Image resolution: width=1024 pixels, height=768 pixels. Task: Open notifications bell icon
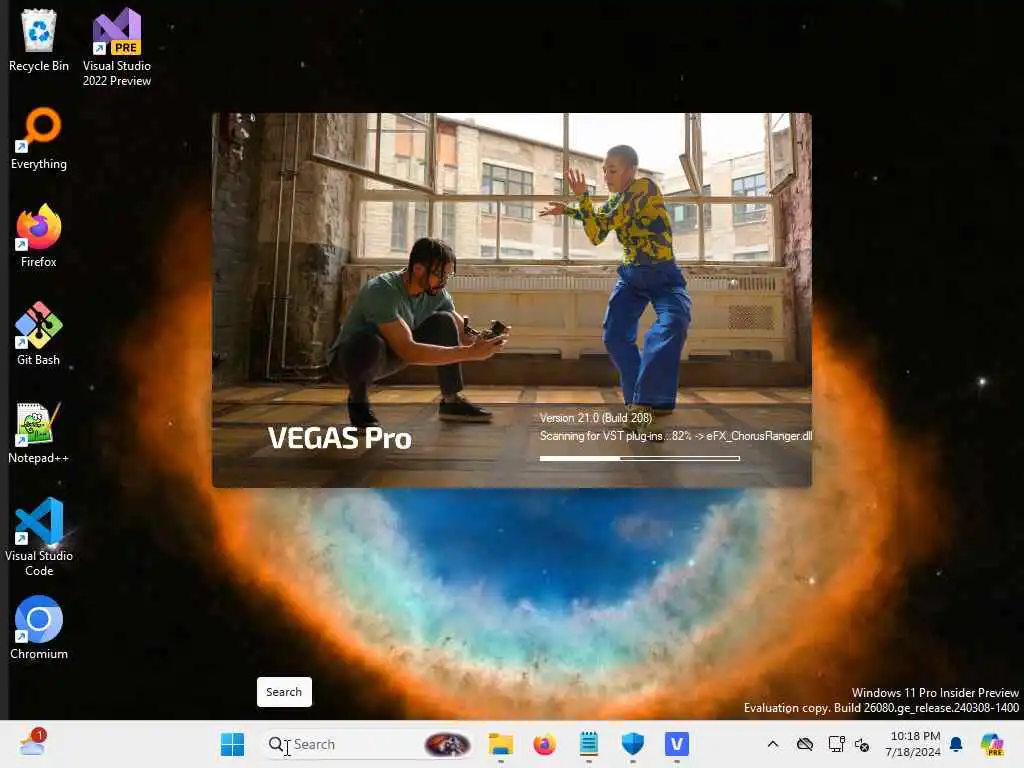[x=956, y=744]
